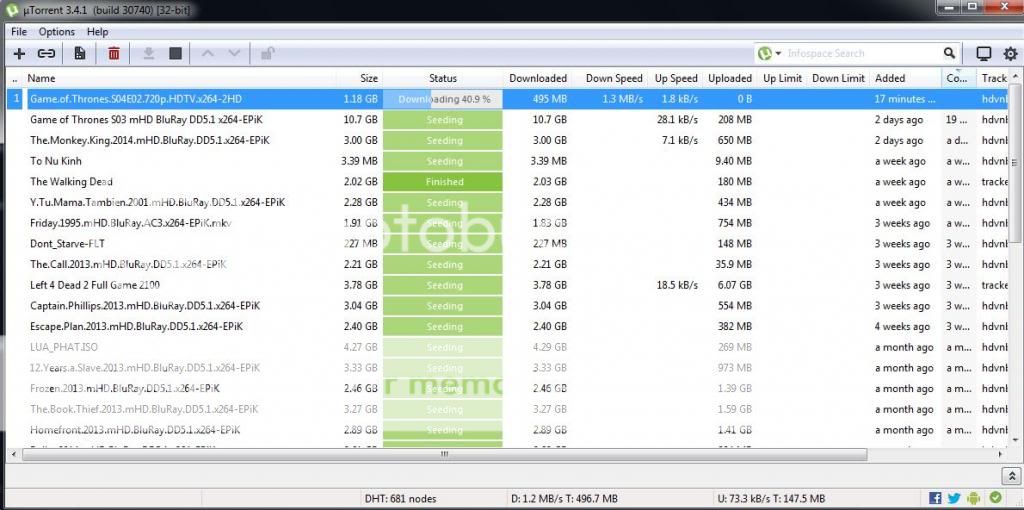Screen dimensions: 1024x510
Task: Open Preferences gear icon
Action: pyautogui.click(x=1010, y=54)
